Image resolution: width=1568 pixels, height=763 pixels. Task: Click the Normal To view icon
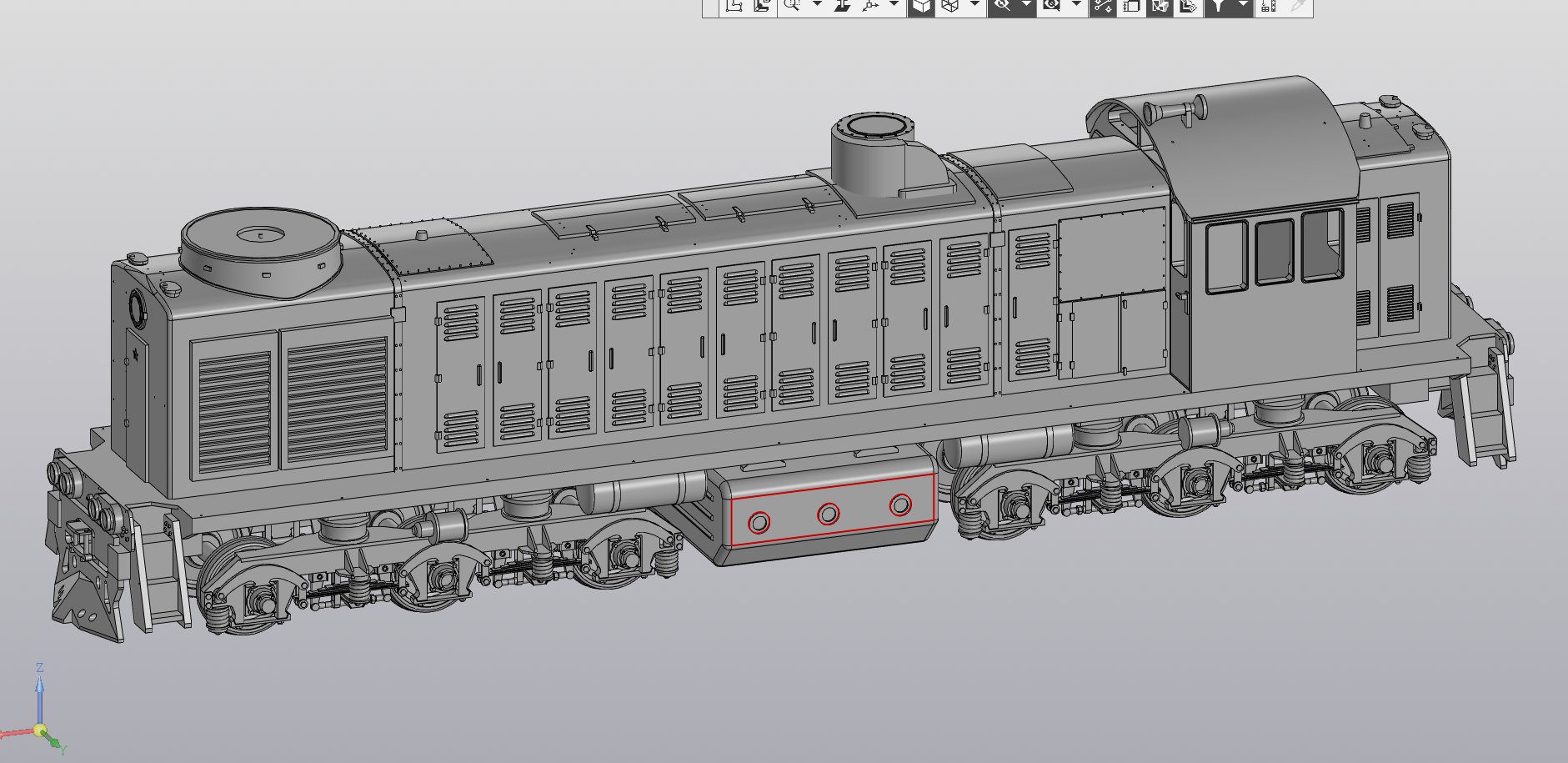point(842,6)
